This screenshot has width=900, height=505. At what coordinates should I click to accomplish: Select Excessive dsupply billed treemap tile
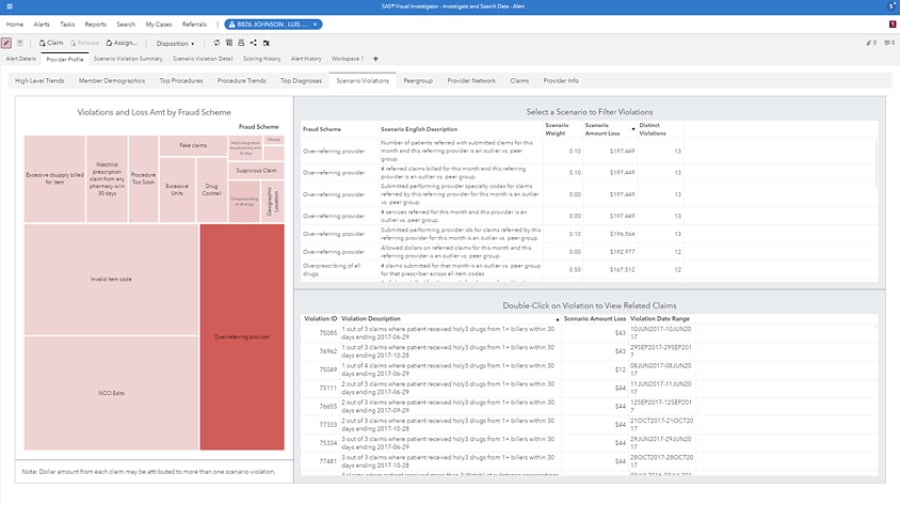pos(55,178)
